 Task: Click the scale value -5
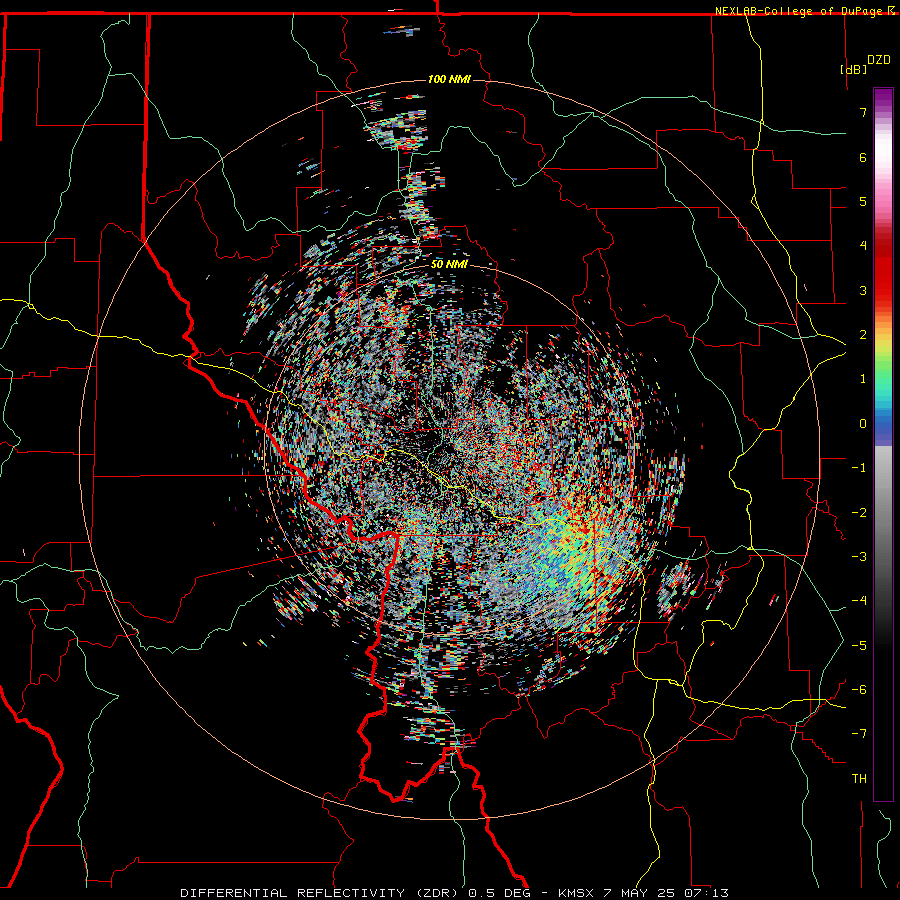pyautogui.click(x=859, y=646)
